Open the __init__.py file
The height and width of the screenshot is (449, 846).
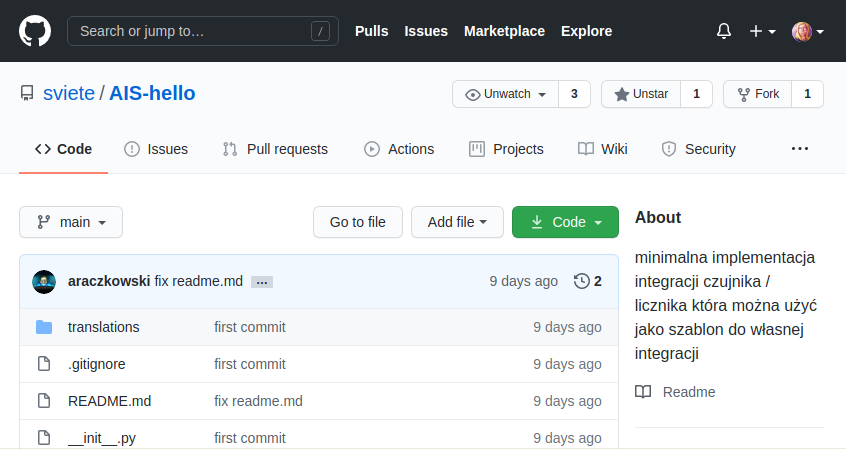click(x=102, y=438)
